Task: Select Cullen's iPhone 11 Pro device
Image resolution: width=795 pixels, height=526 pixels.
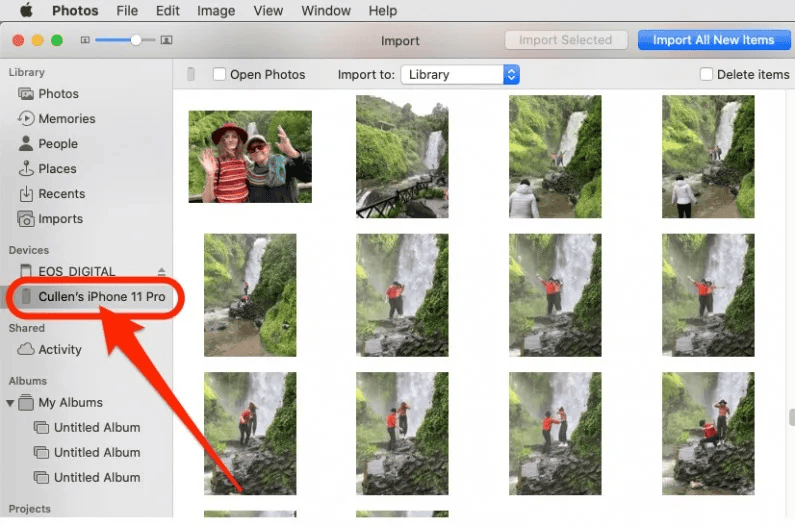Action: [x=101, y=297]
